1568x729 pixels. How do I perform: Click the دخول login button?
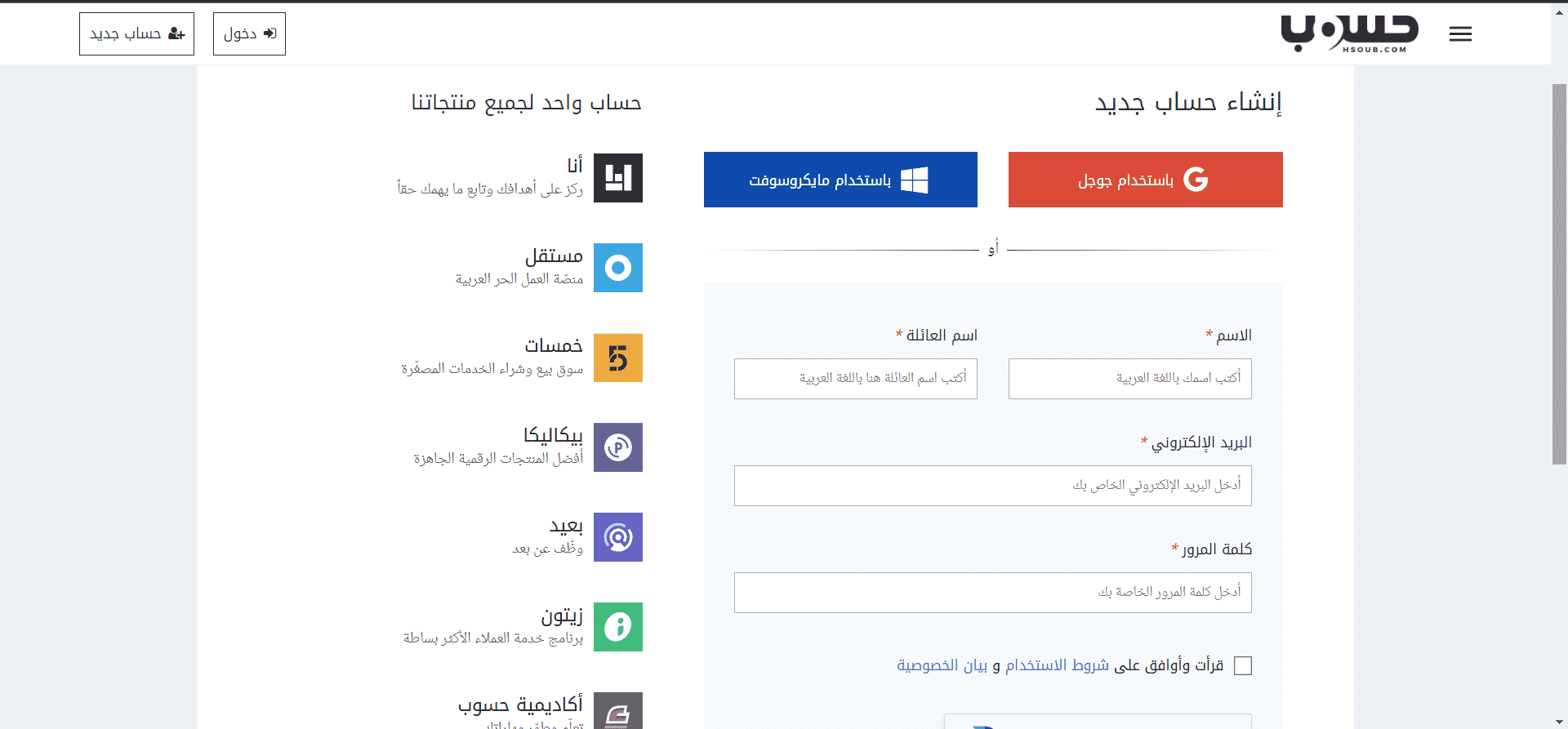pyautogui.click(x=249, y=33)
